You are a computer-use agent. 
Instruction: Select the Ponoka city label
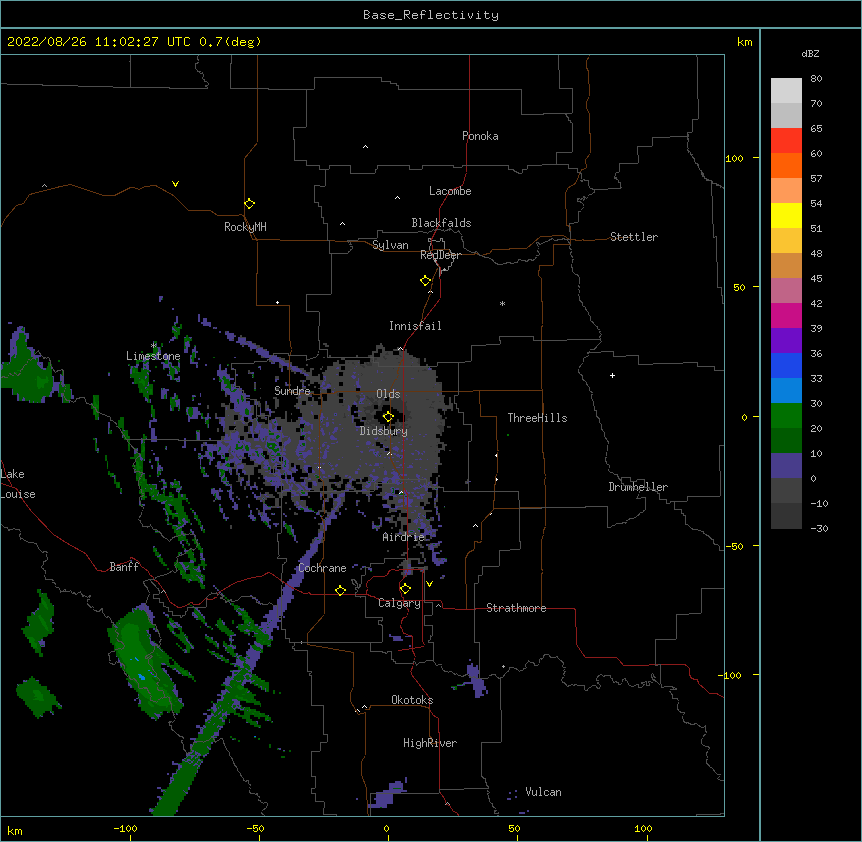point(480,136)
